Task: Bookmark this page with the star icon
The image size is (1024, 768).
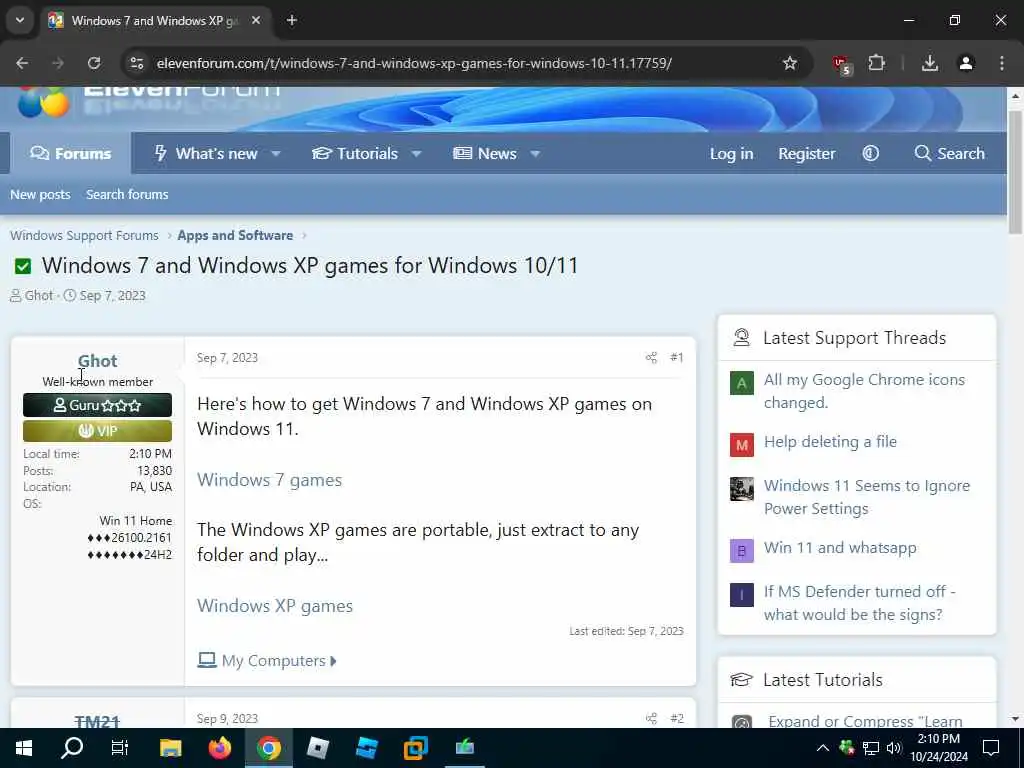Action: pos(790,63)
